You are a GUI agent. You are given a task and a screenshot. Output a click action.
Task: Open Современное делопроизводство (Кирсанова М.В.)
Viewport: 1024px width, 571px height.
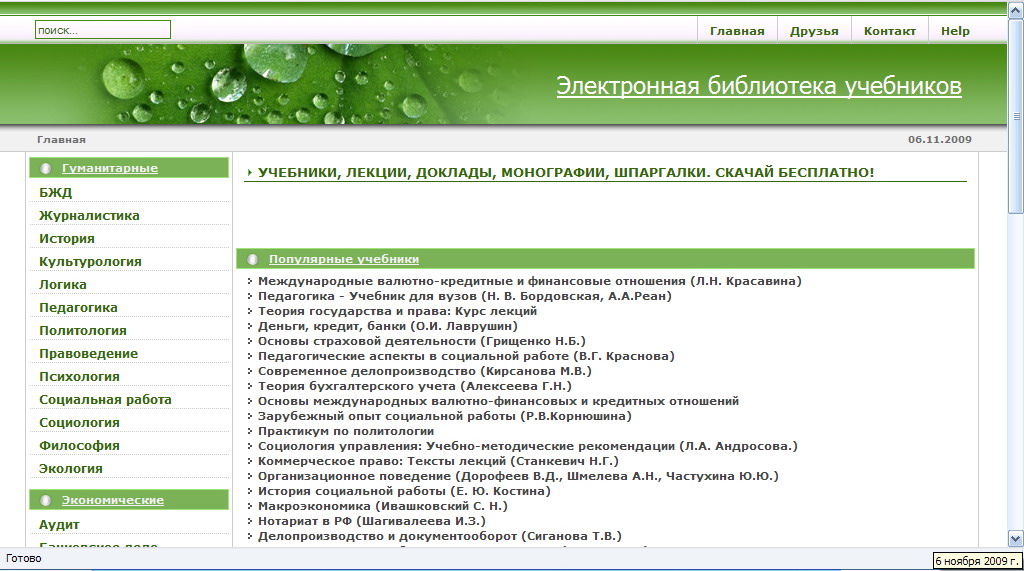tap(424, 371)
